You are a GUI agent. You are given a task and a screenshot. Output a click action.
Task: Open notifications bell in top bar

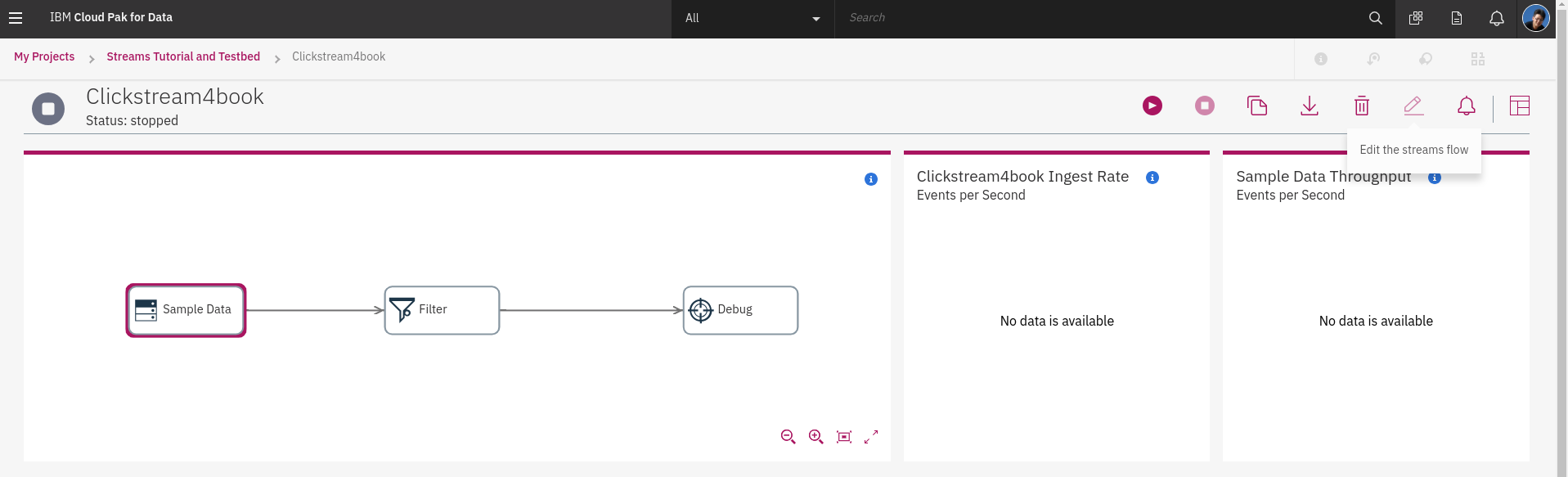tap(1497, 18)
